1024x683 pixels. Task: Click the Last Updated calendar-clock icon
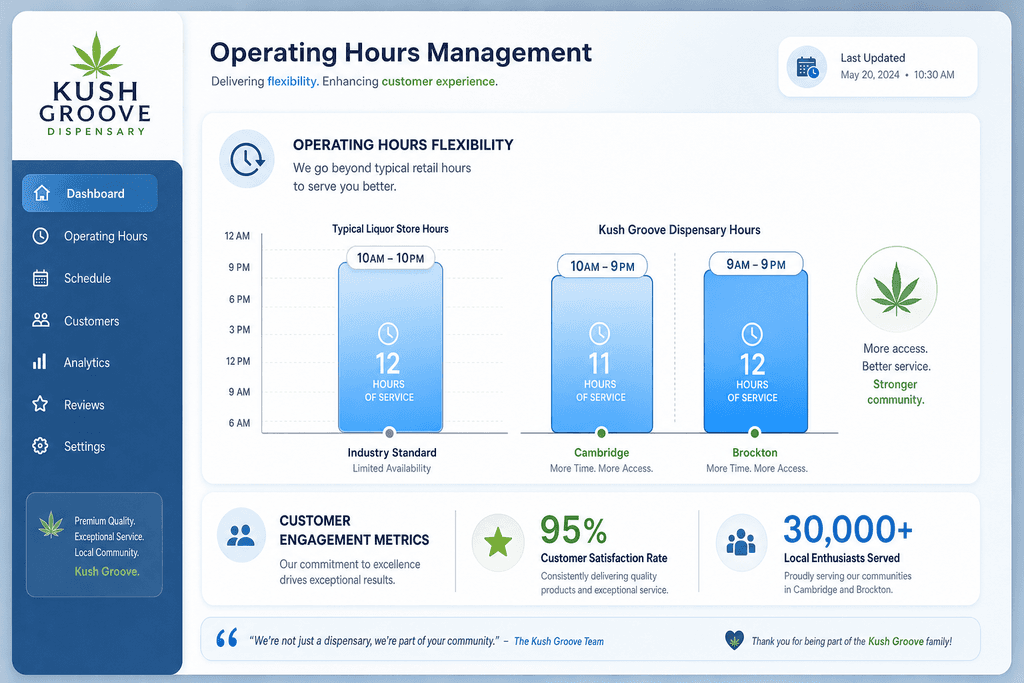(x=807, y=67)
